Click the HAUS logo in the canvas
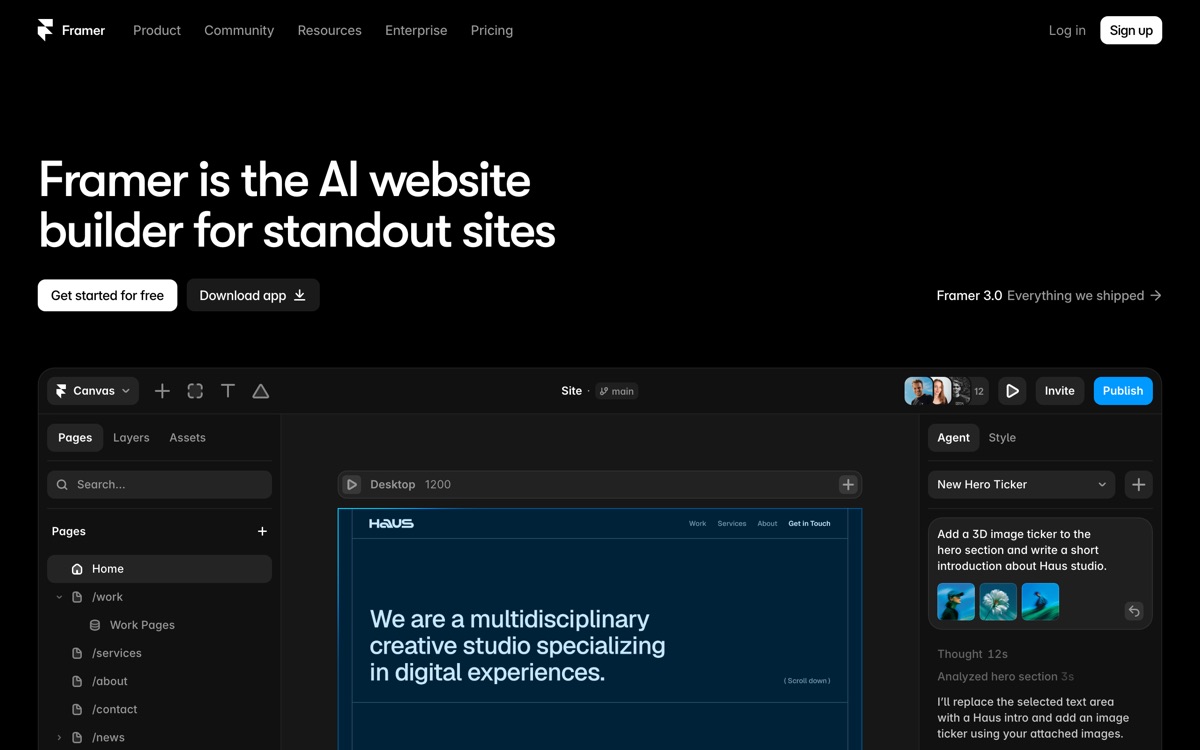Viewport: 1200px width, 750px height. pyautogui.click(x=391, y=523)
